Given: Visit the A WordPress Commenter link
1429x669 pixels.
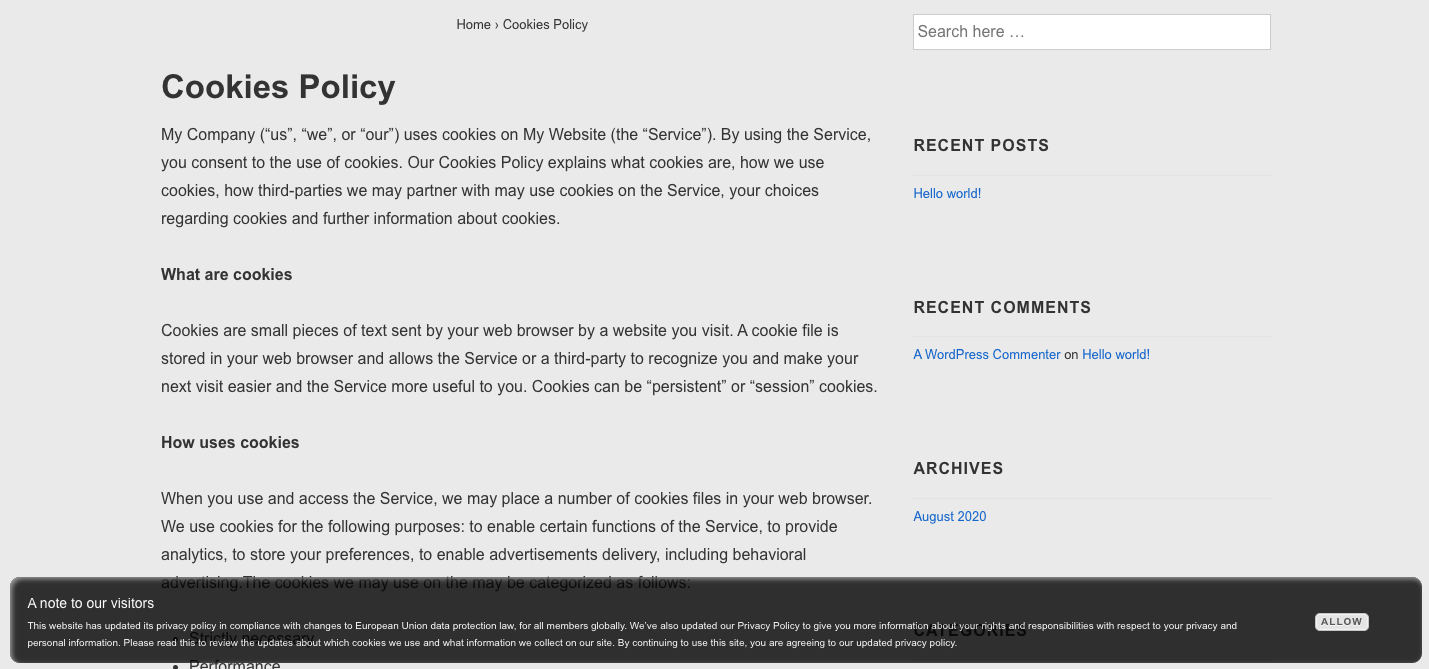Looking at the screenshot, I should pos(986,354).
